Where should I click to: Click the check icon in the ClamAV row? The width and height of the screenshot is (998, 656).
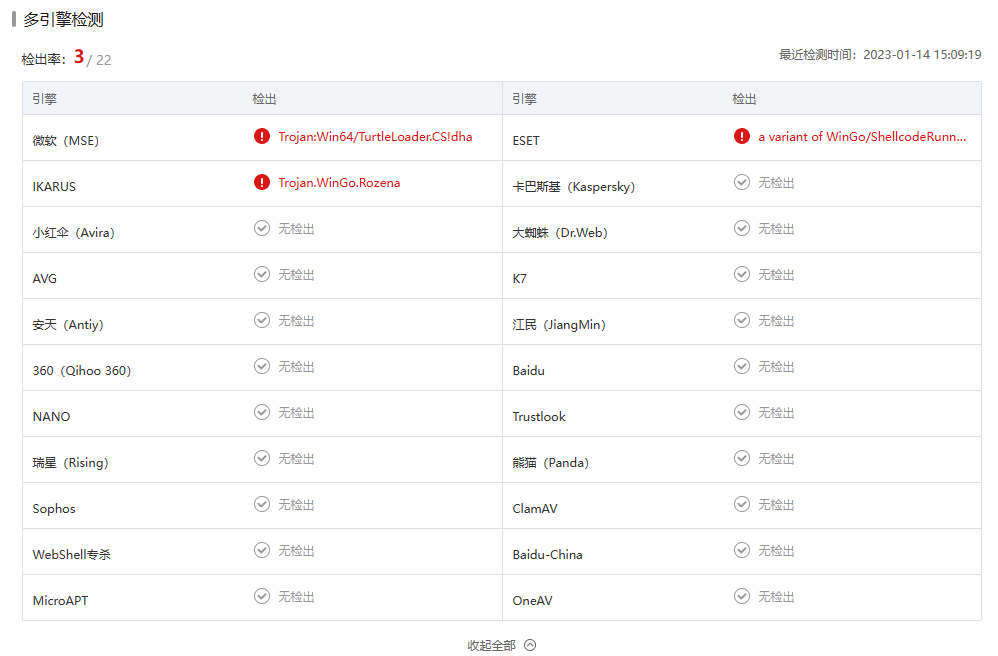click(741, 505)
